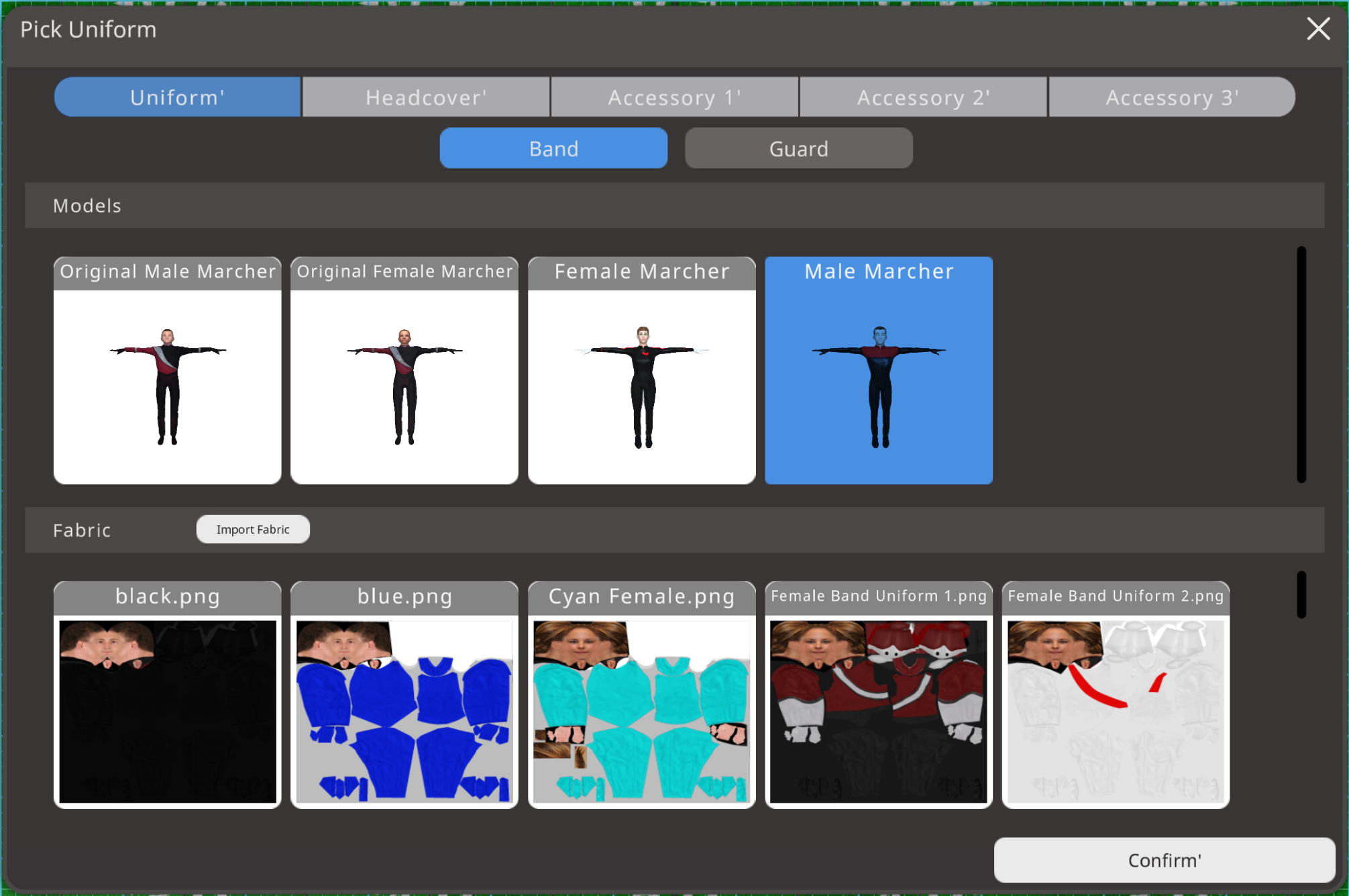This screenshot has height=896, width=1349.
Task: Click the Models list scrollbar
Action: tap(1301, 364)
